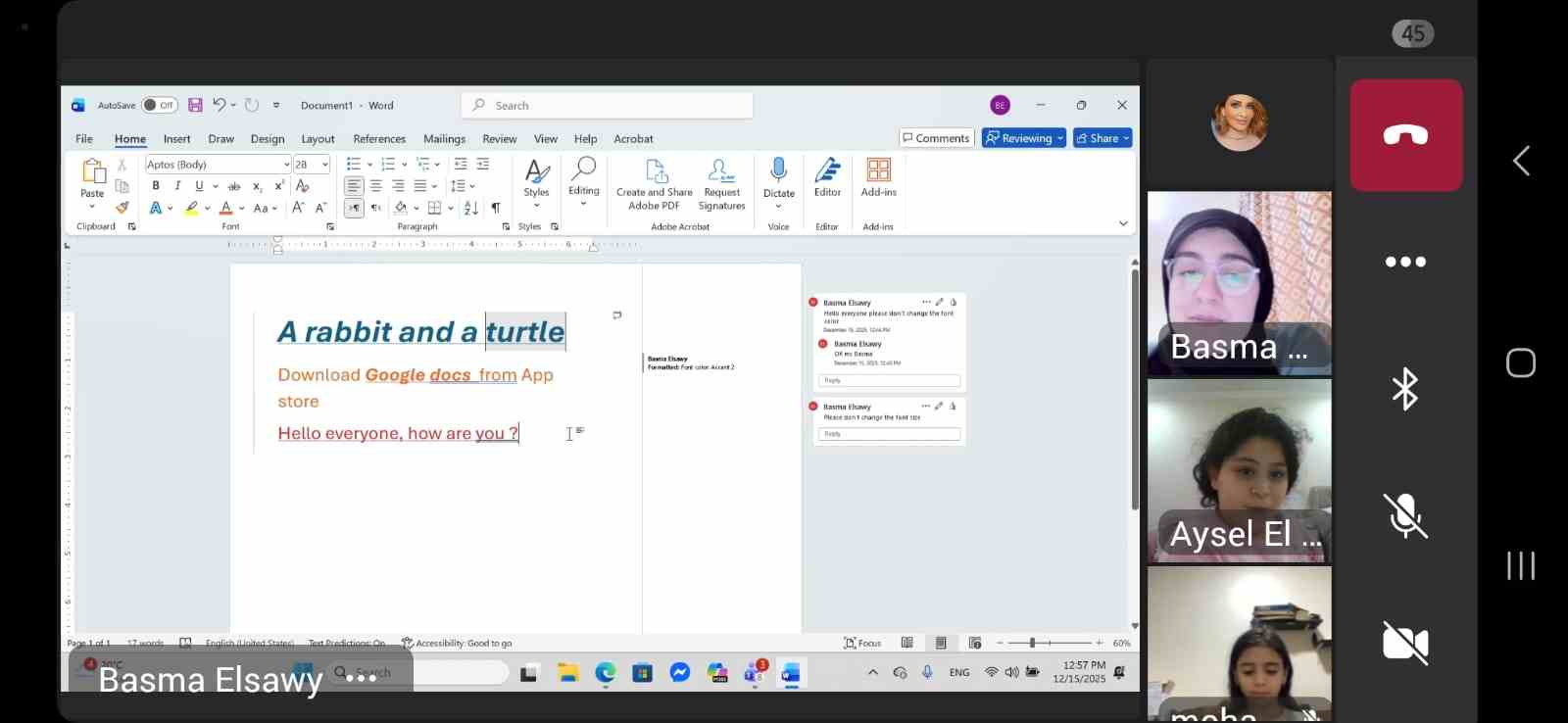The image size is (1568, 723).
Task: Click the Format Painter icon
Action: [x=122, y=208]
